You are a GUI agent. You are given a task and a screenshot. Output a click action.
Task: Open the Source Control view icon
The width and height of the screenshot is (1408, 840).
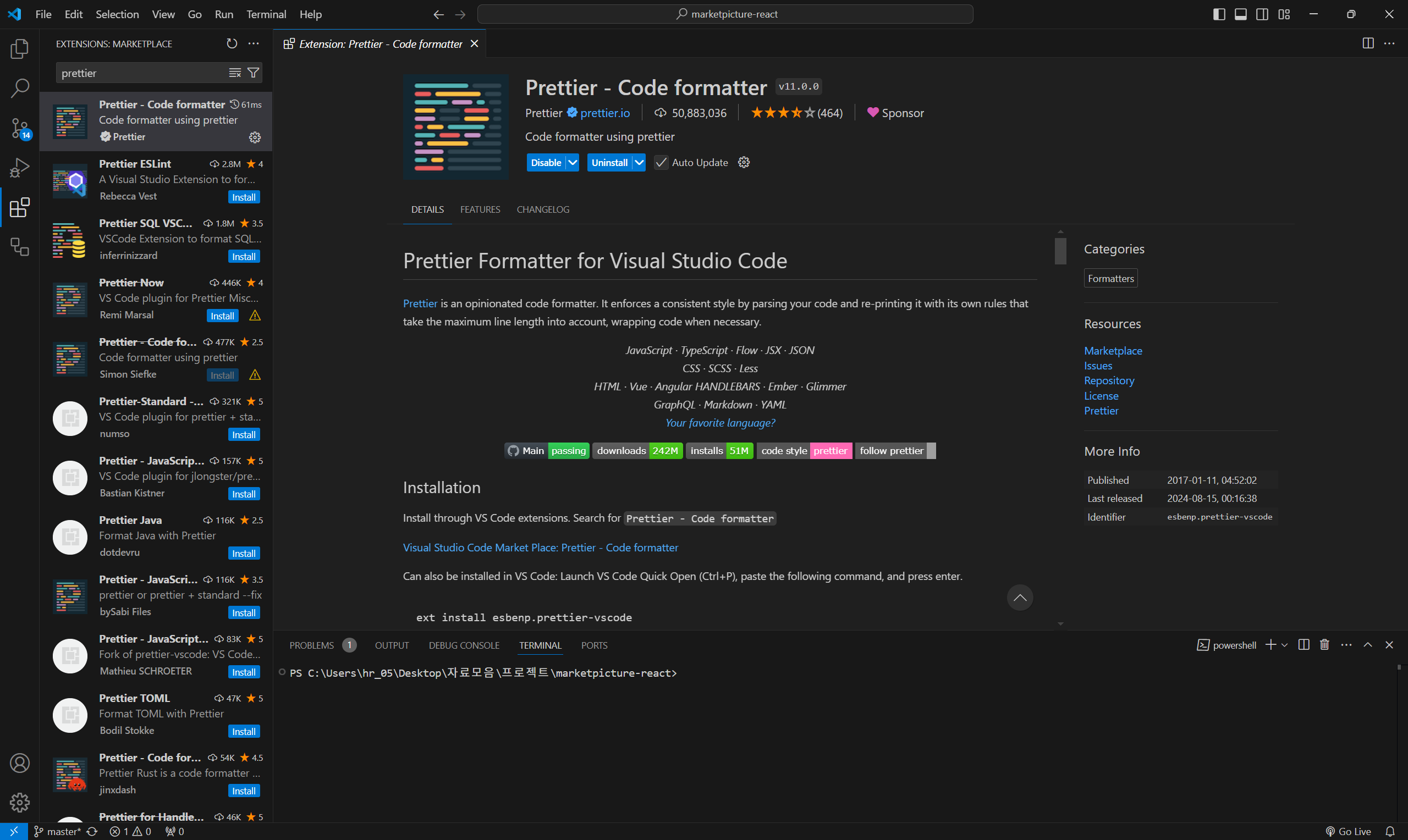20,128
